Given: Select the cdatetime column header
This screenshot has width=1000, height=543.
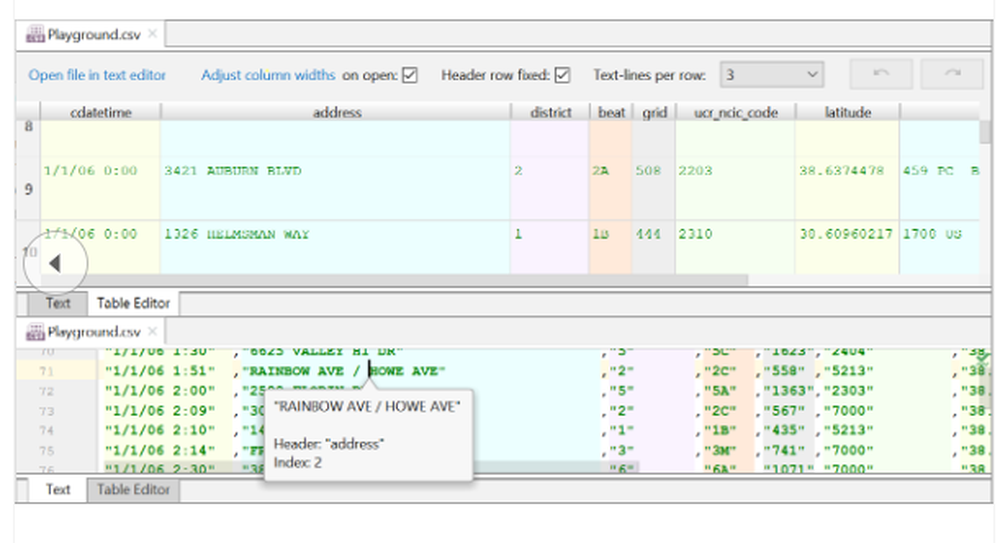Looking at the screenshot, I should [101, 112].
